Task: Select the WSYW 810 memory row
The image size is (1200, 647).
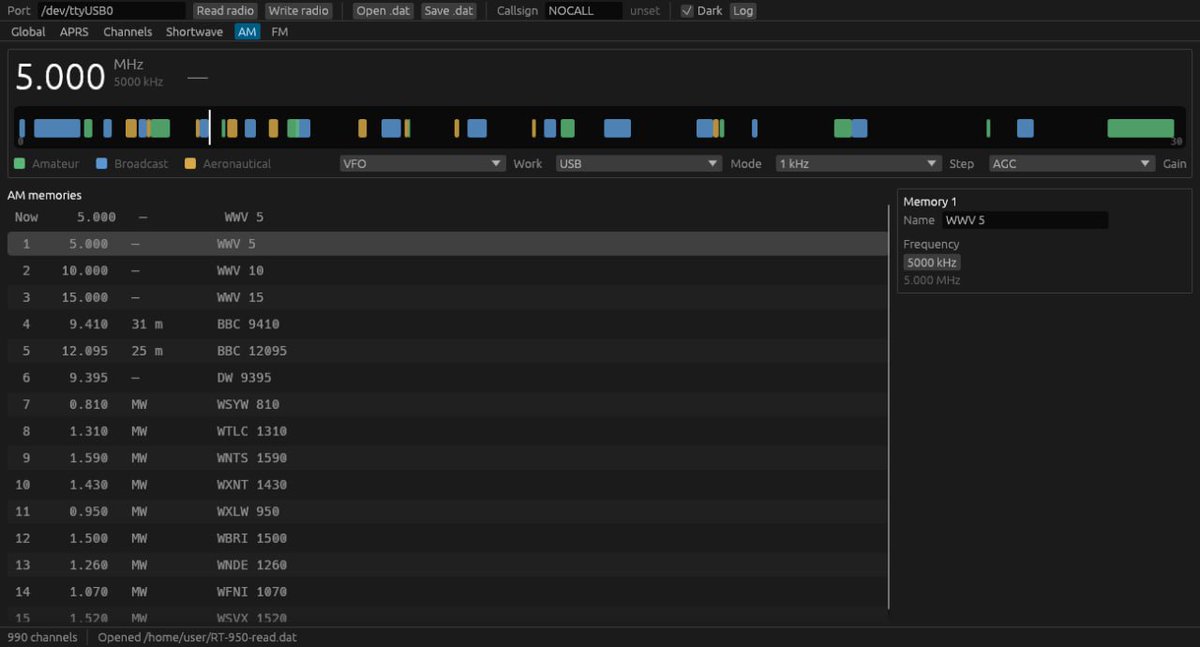Action: [447, 404]
